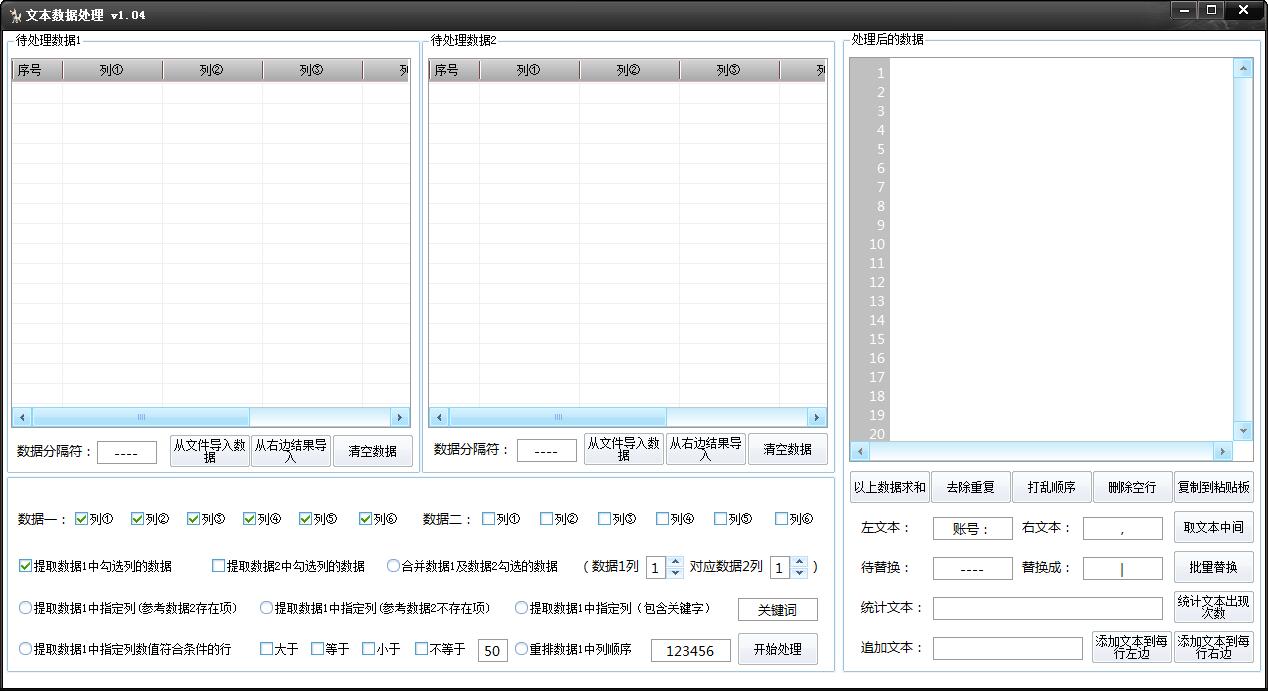Screen dimensions: 1268x691
Task: Focus the 追加文本 input field
Action: click(x=1008, y=648)
